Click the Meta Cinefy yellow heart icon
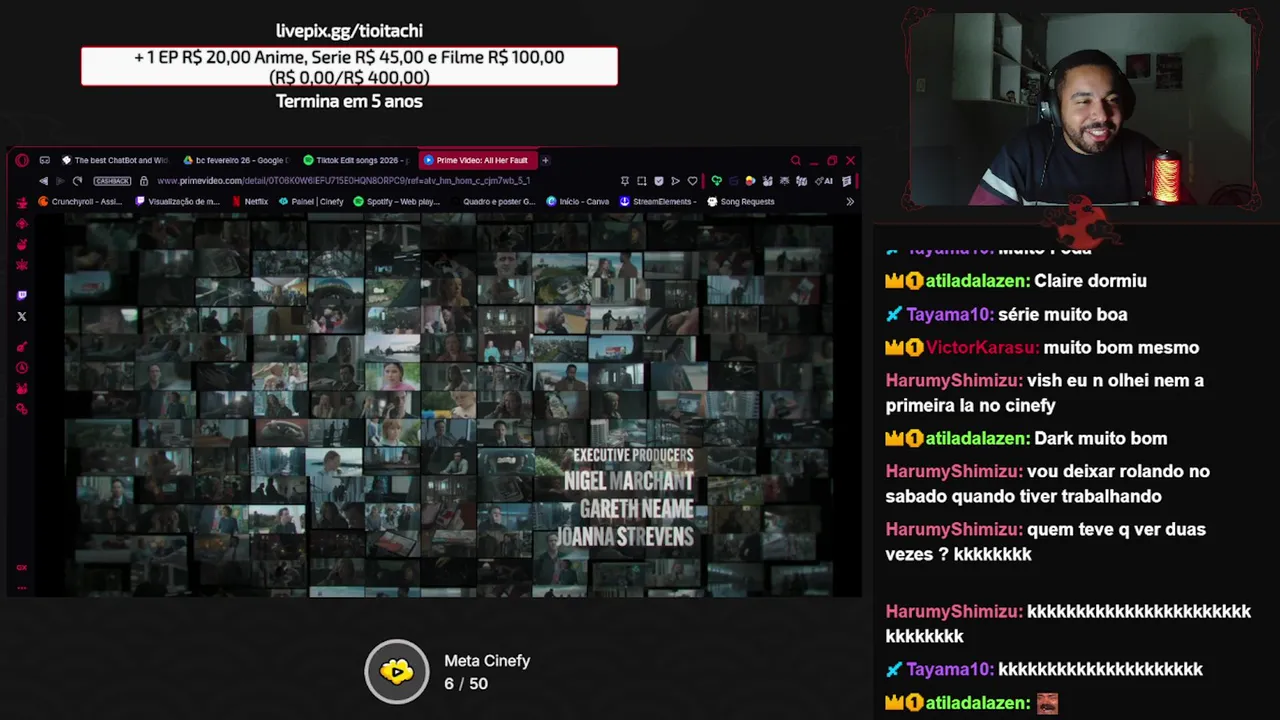 click(x=397, y=671)
